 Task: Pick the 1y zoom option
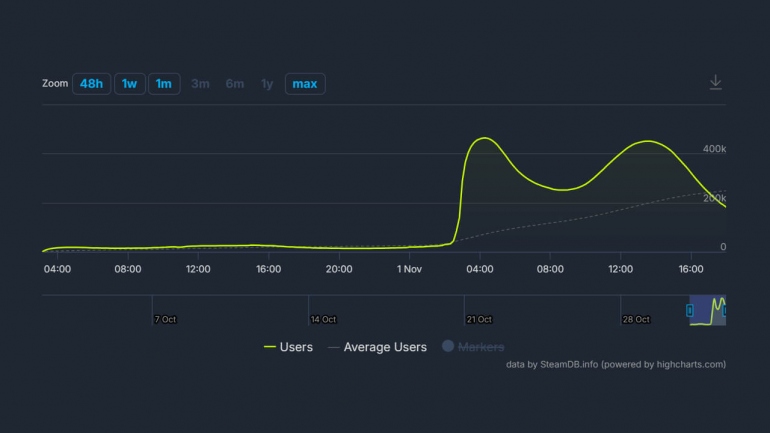267,84
